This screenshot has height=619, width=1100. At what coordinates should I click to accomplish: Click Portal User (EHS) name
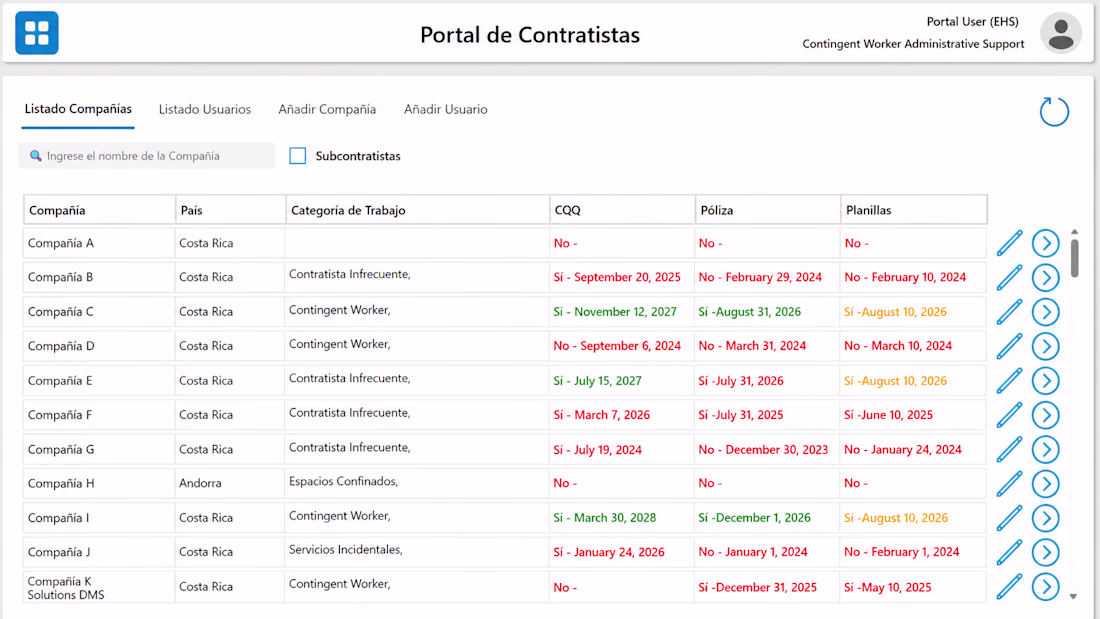(972, 22)
